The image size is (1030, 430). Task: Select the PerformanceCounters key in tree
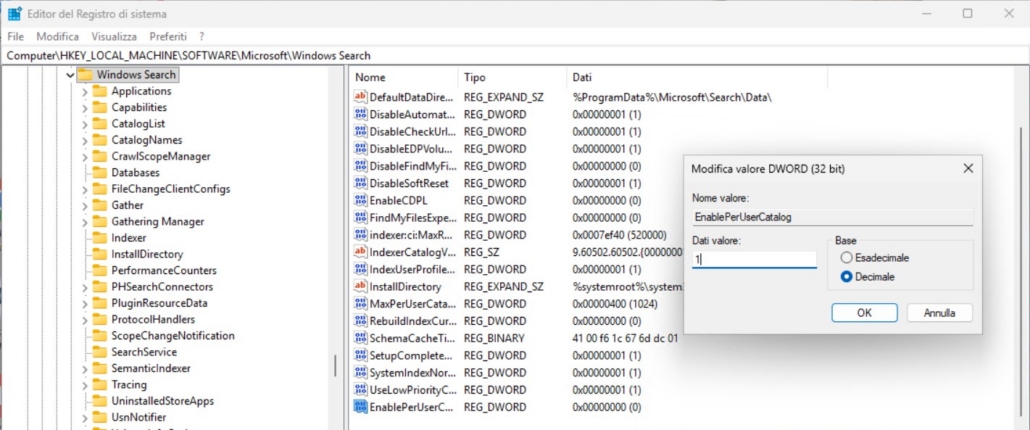(x=164, y=270)
